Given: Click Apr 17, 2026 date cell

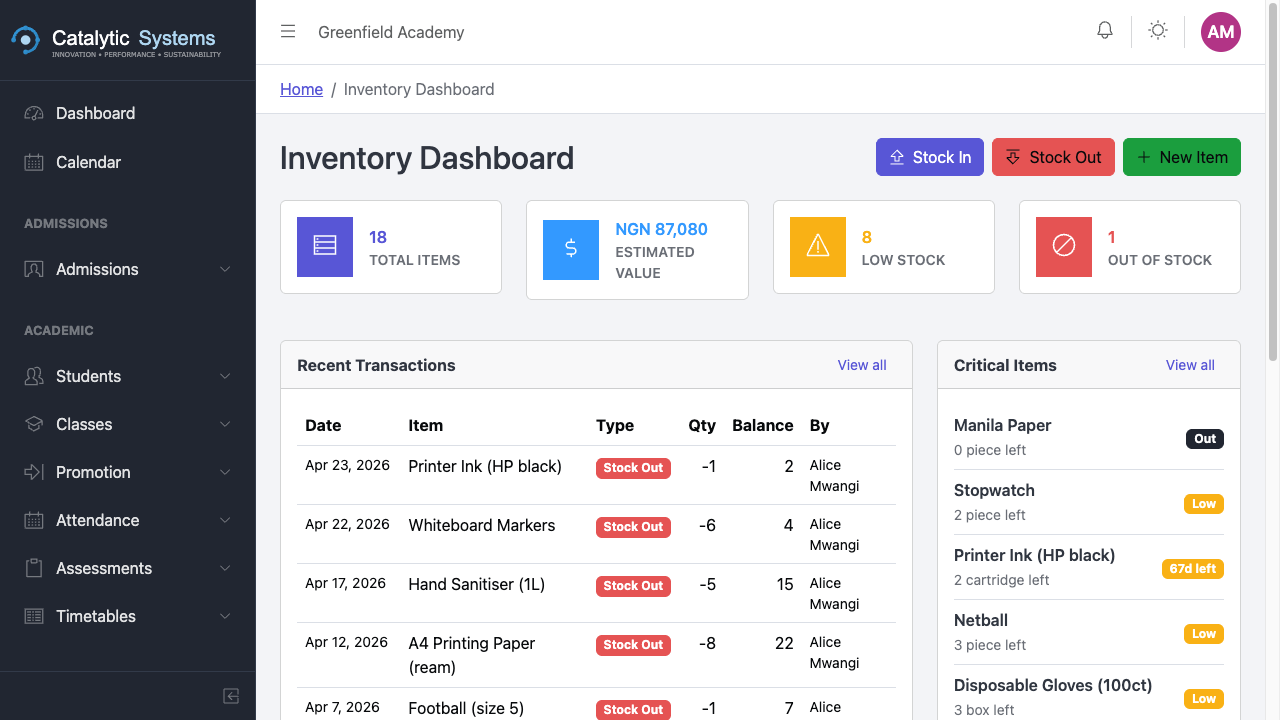Looking at the screenshot, I should coord(346,583).
